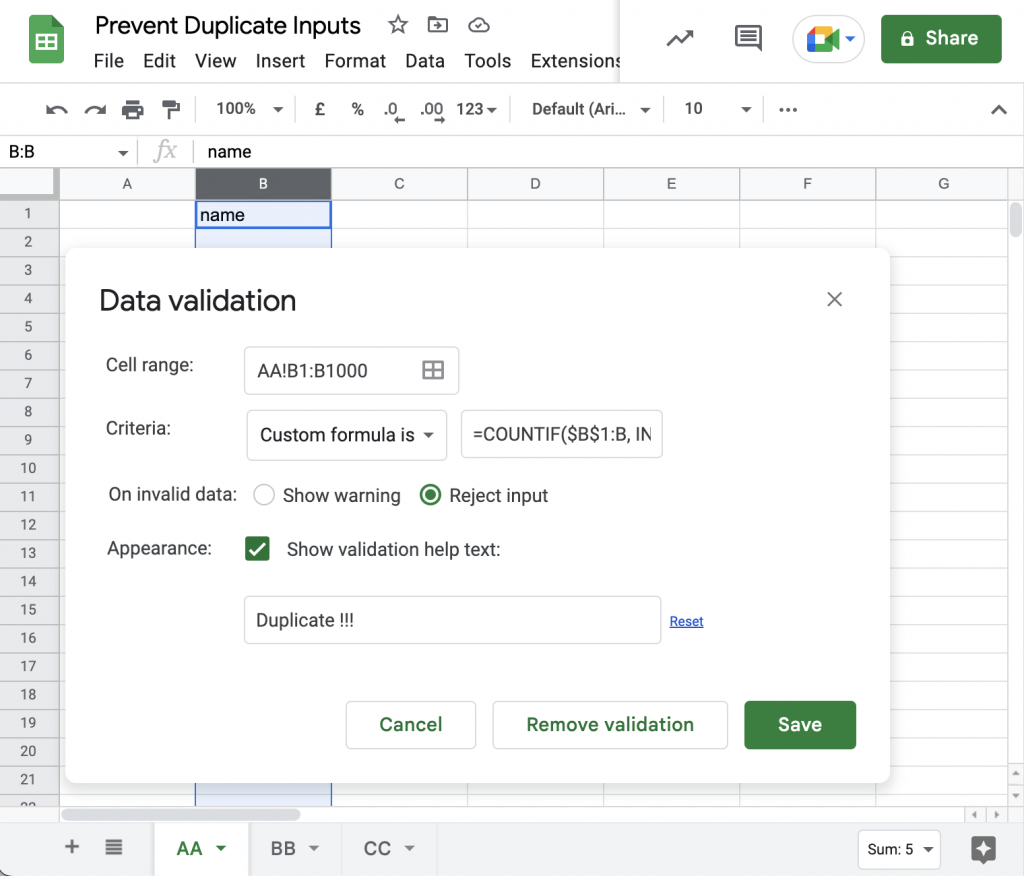Image resolution: width=1024 pixels, height=876 pixels.
Task: Add a new sheet with plus icon
Action: [72, 847]
